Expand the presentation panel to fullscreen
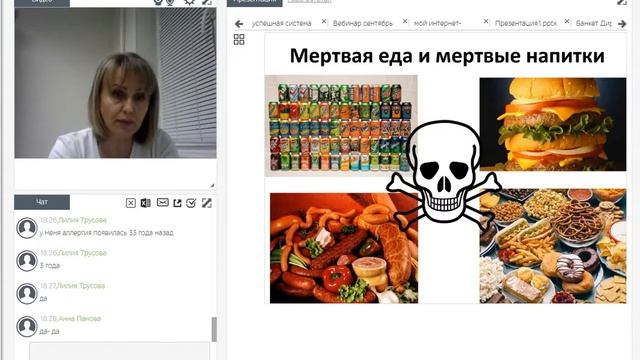This screenshot has width=640, height=360. pyautogui.click(x=622, y=2)
